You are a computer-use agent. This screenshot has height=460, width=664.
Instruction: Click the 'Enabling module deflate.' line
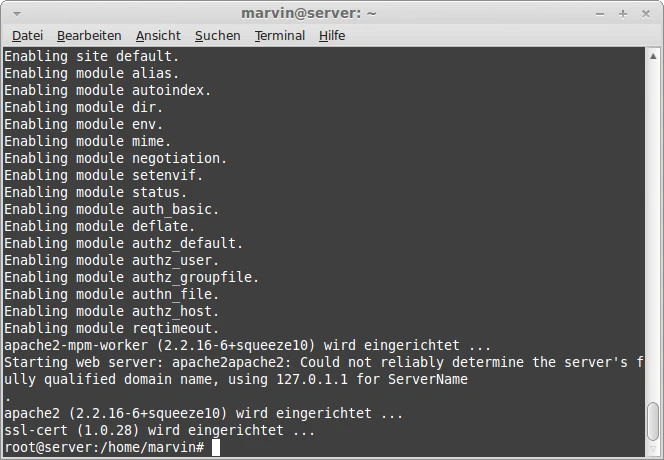tap(100, 226)
